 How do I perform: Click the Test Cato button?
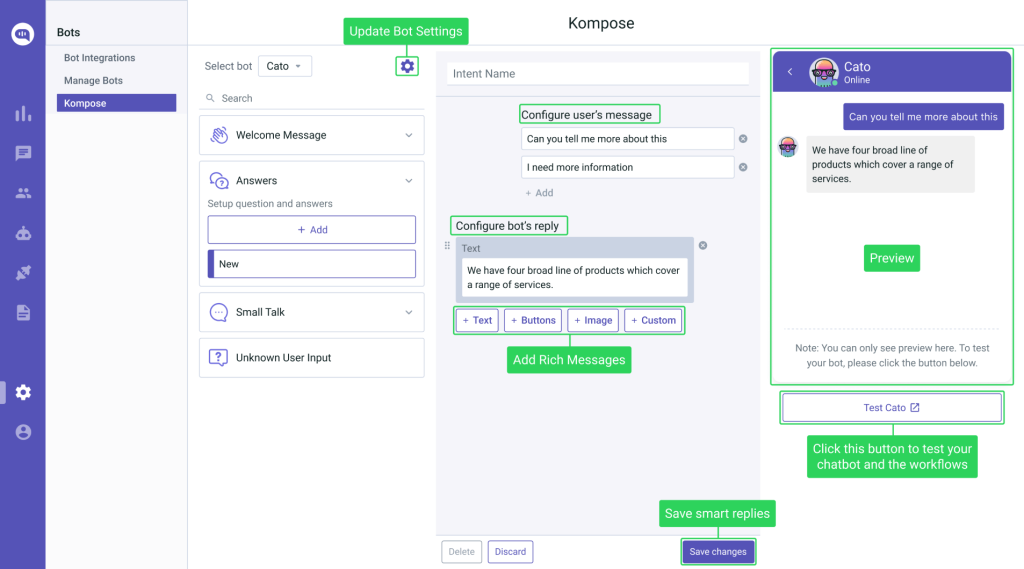[891, 408]
